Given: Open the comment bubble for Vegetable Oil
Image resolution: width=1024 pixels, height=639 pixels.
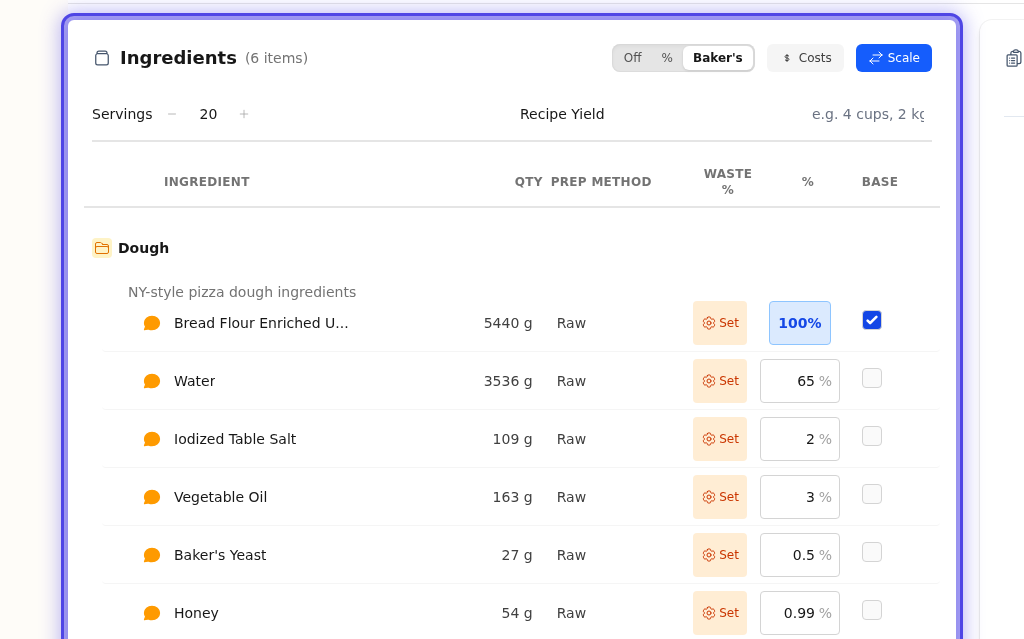Looking at the screenshot, I should 152,497.
